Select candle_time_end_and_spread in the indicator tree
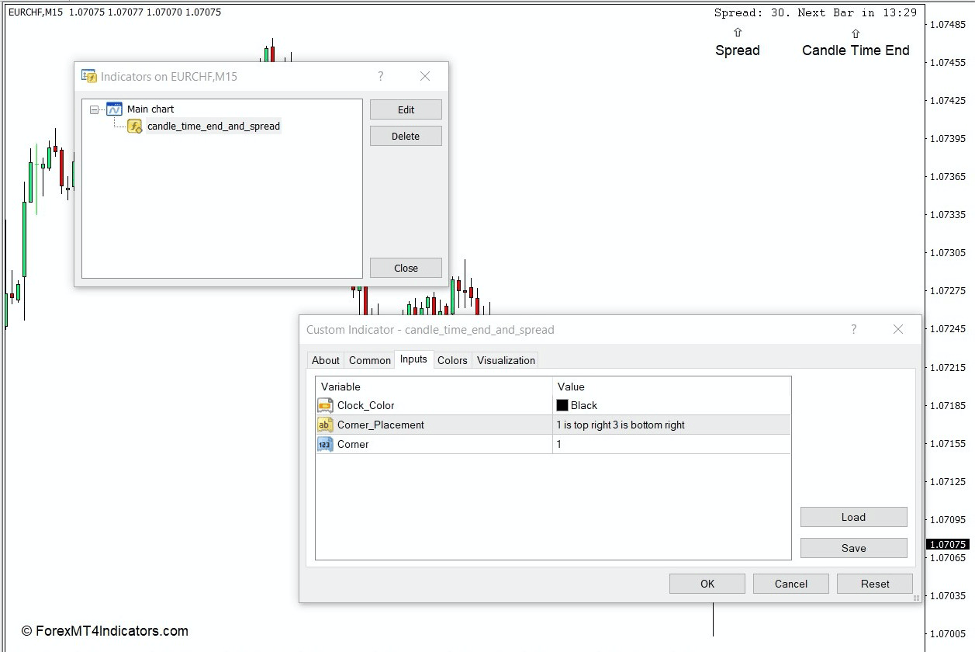 pos(213,126)
